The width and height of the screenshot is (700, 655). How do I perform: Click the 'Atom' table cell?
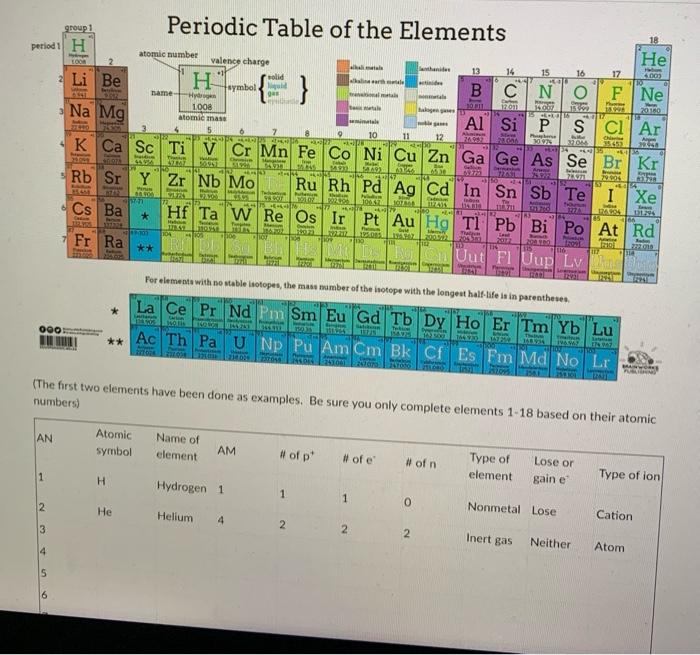coord(609,547)
